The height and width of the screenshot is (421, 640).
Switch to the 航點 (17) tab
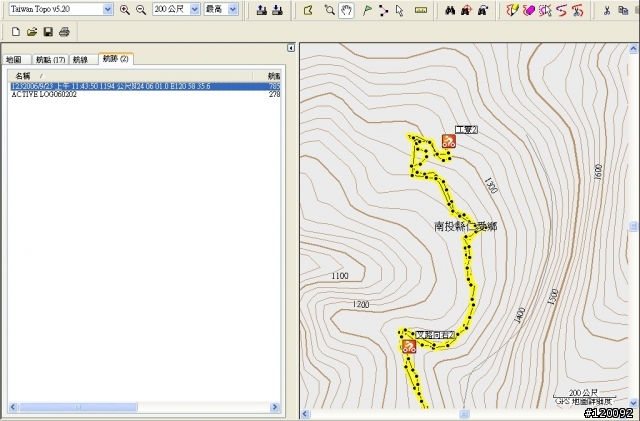49,60
